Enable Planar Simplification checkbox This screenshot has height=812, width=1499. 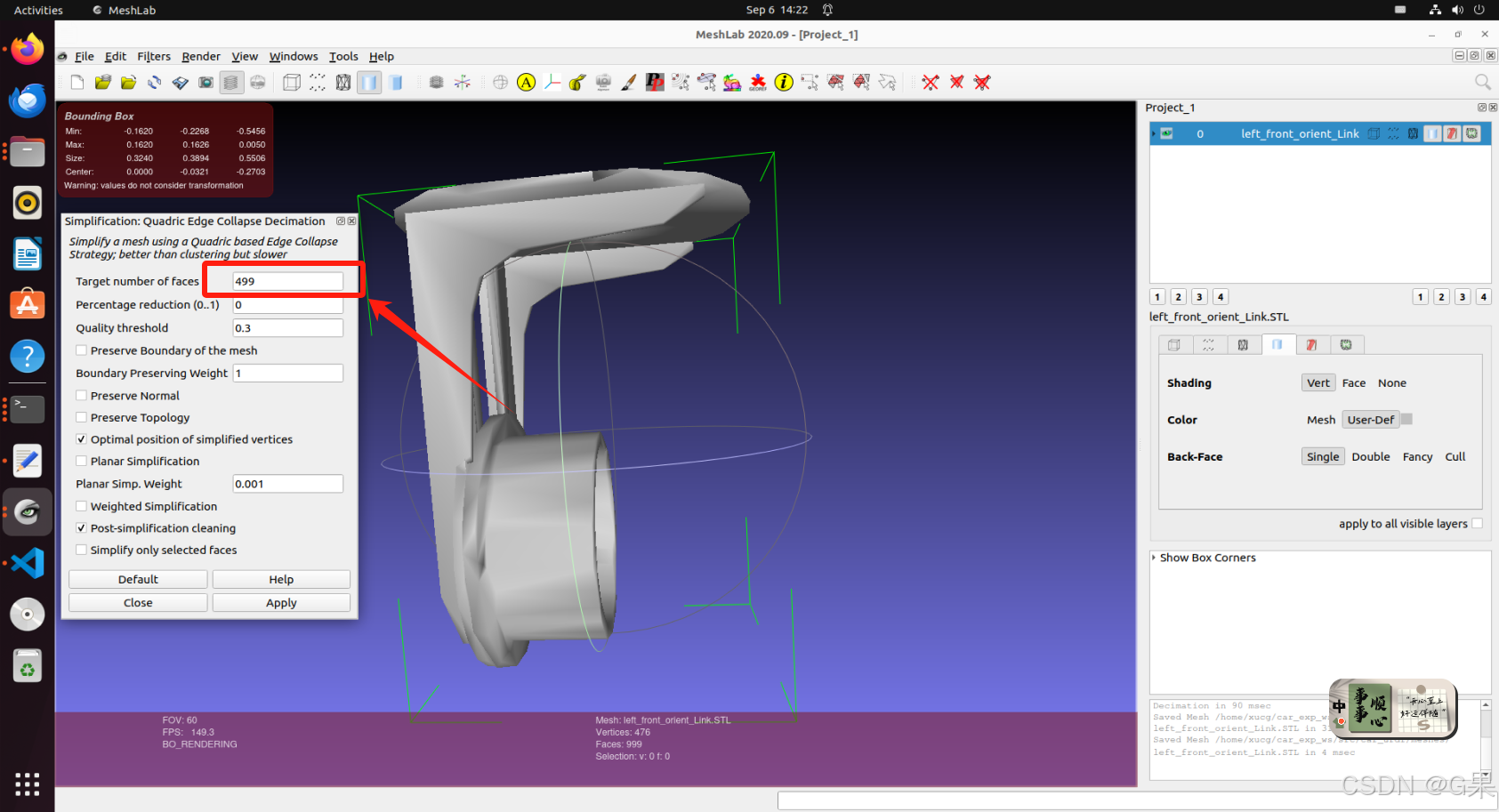coord(82,462)
